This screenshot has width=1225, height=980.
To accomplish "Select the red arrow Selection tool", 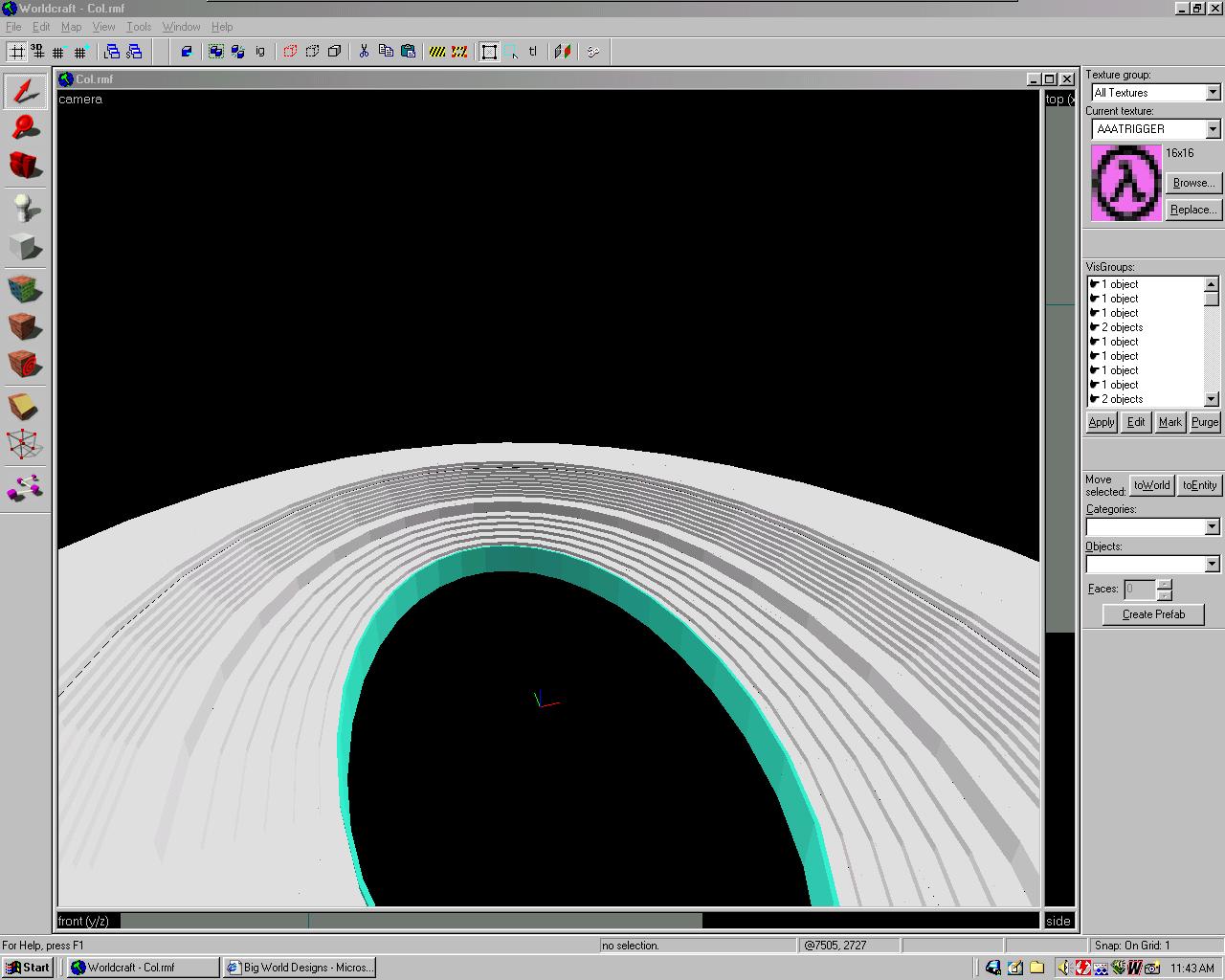I will click(x=25, y=92).
